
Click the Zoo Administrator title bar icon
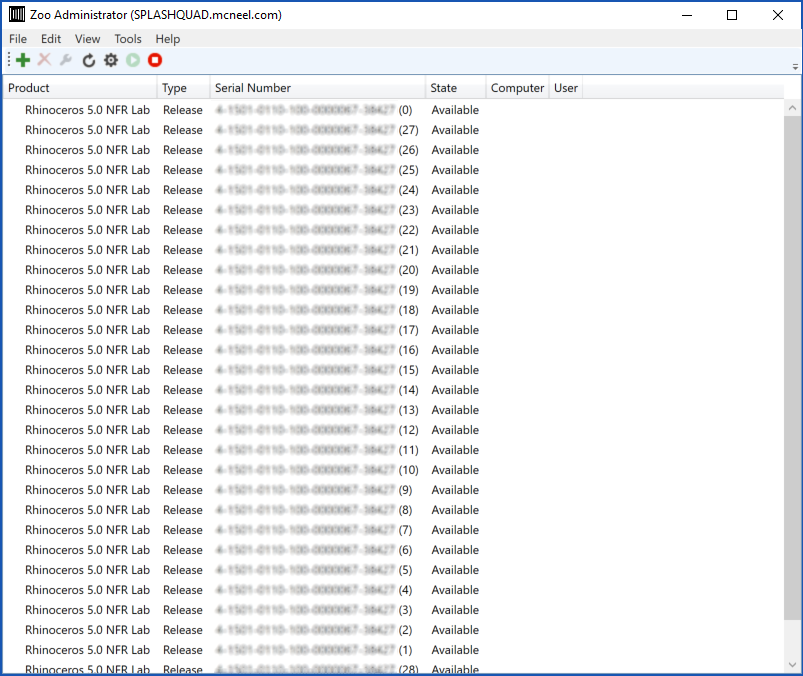coord(17,14)
